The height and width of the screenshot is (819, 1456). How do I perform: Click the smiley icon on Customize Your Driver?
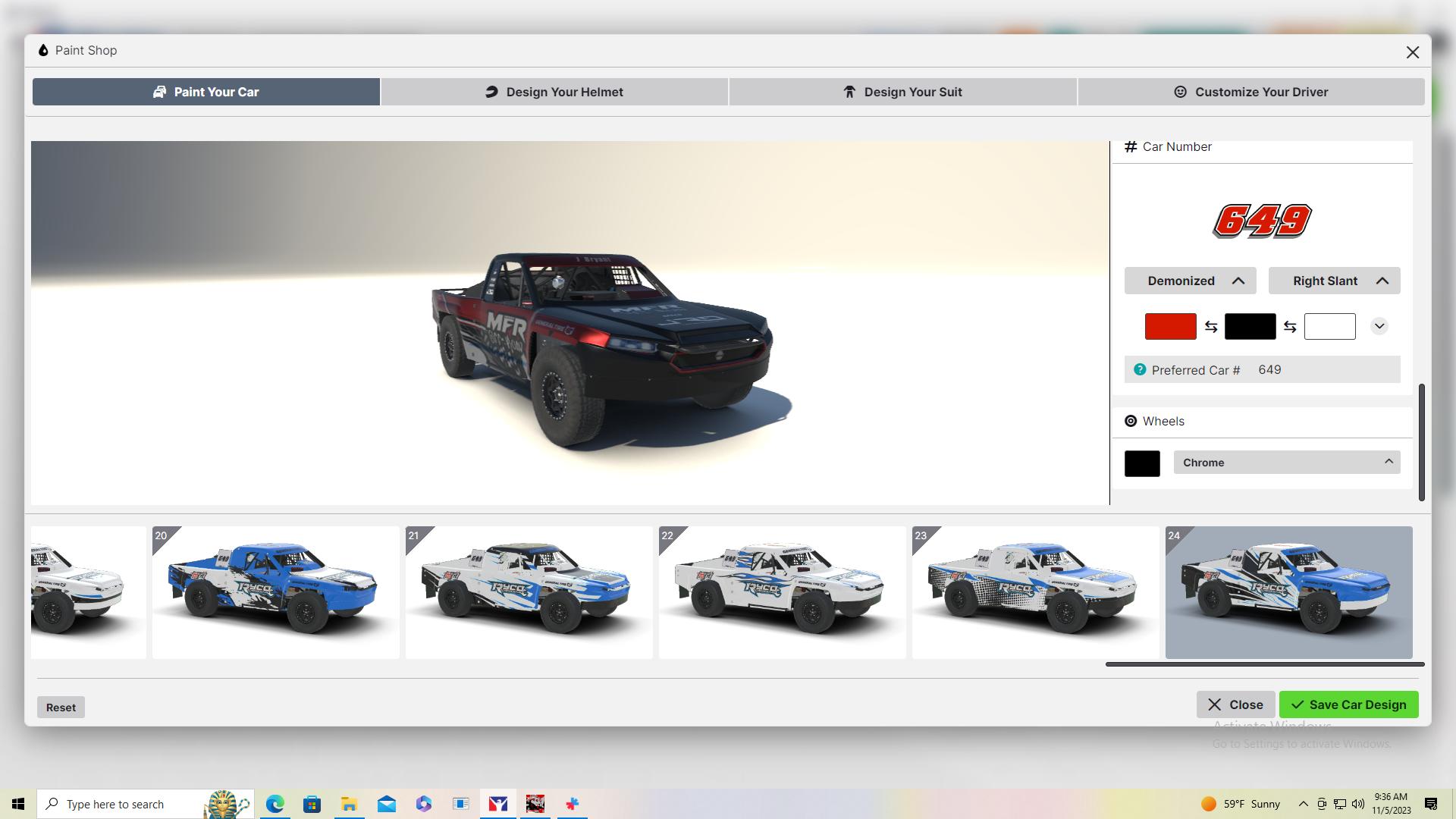(x=1181, y=92)
